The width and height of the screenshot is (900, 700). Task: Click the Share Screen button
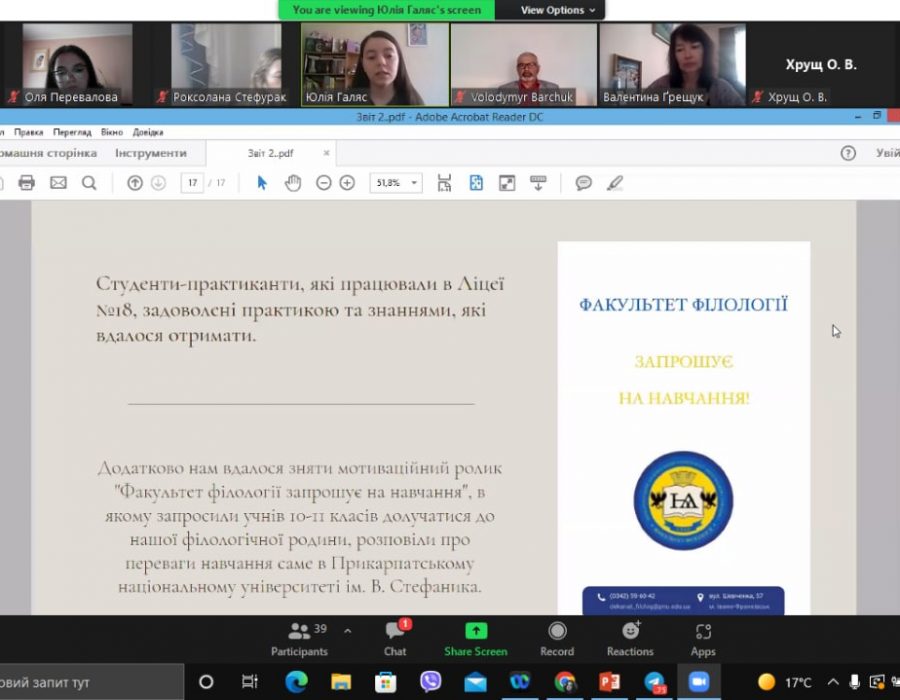tap(476, 639)
